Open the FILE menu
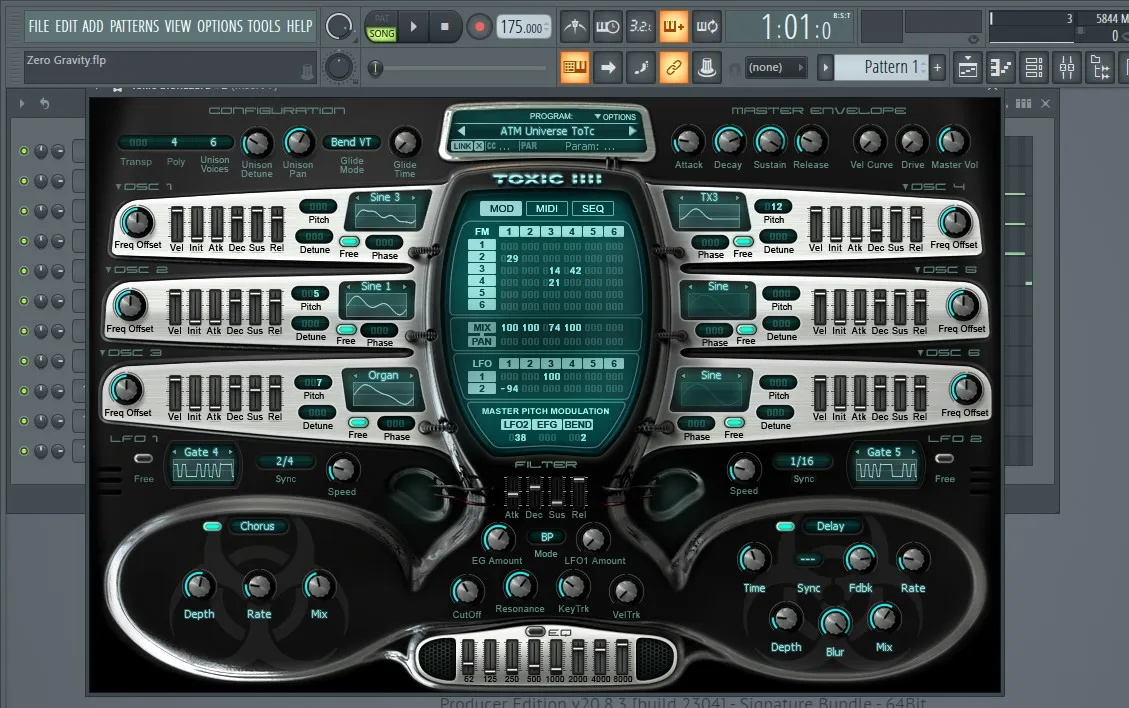Screen dimensions: 1129x708 (x=39, y=27)
